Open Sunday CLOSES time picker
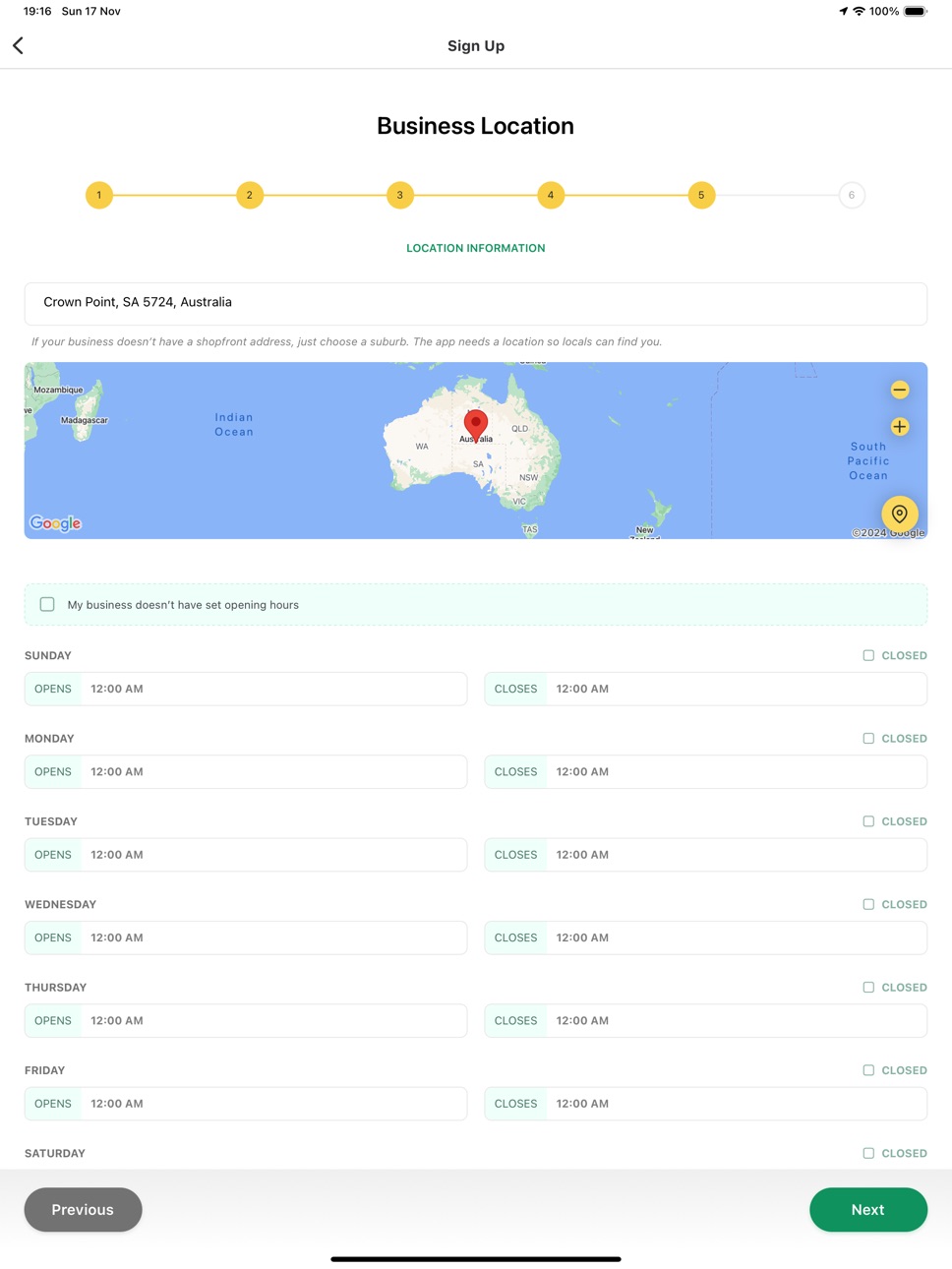 [706, 689]
